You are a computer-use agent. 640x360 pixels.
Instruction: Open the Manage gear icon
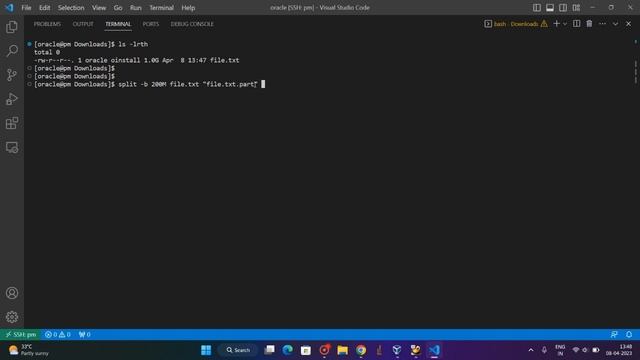[x=12, y=317]
